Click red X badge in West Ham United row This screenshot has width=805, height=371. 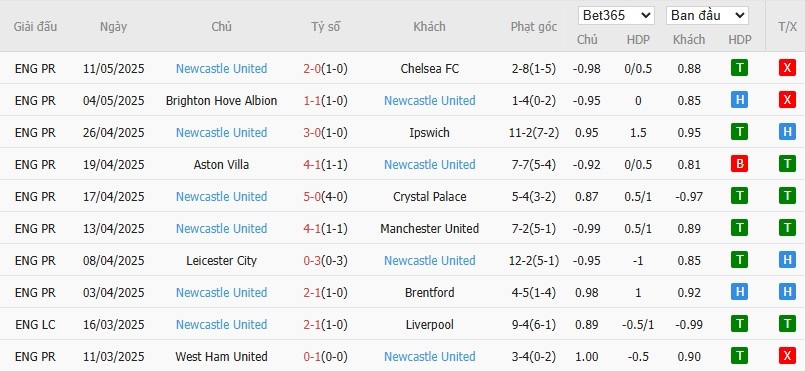pos(787,356)
